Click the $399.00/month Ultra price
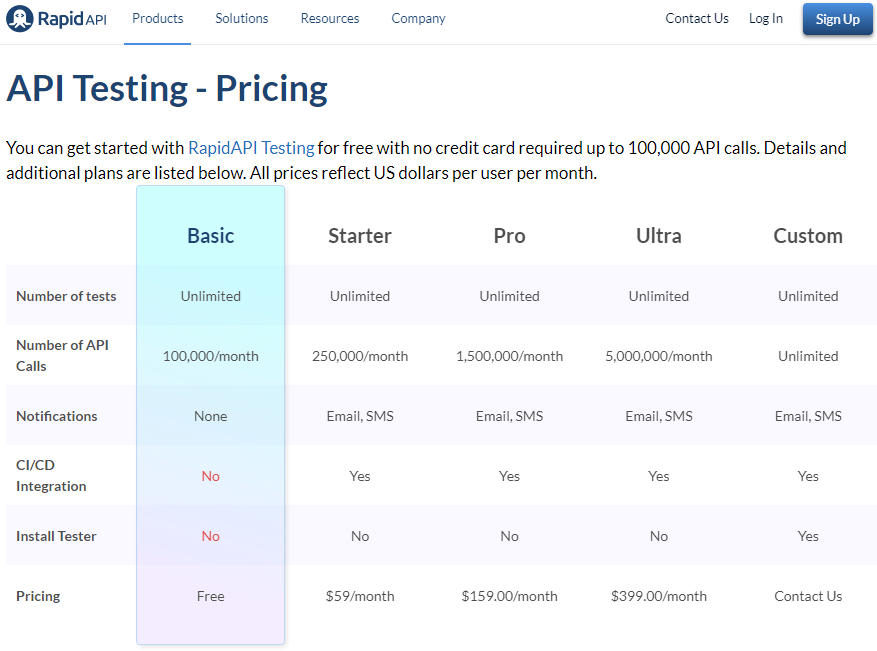 pos(658,596)
